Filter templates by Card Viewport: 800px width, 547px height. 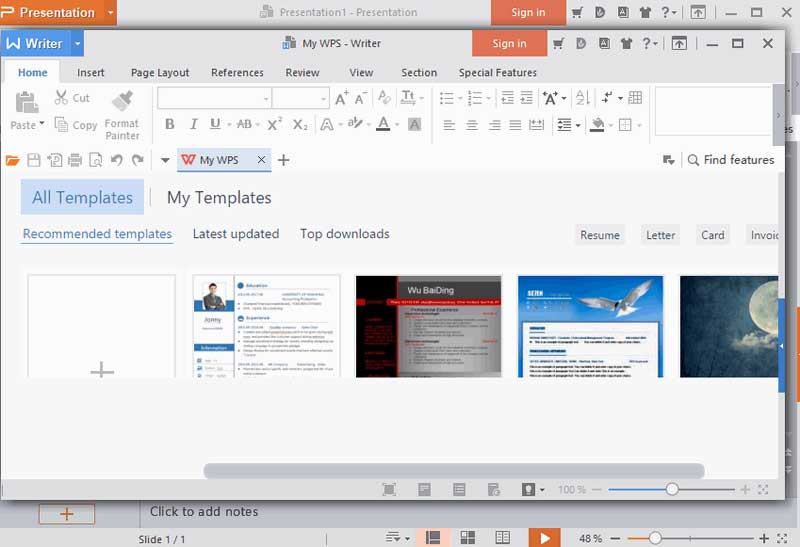click(x=713, y=235)
